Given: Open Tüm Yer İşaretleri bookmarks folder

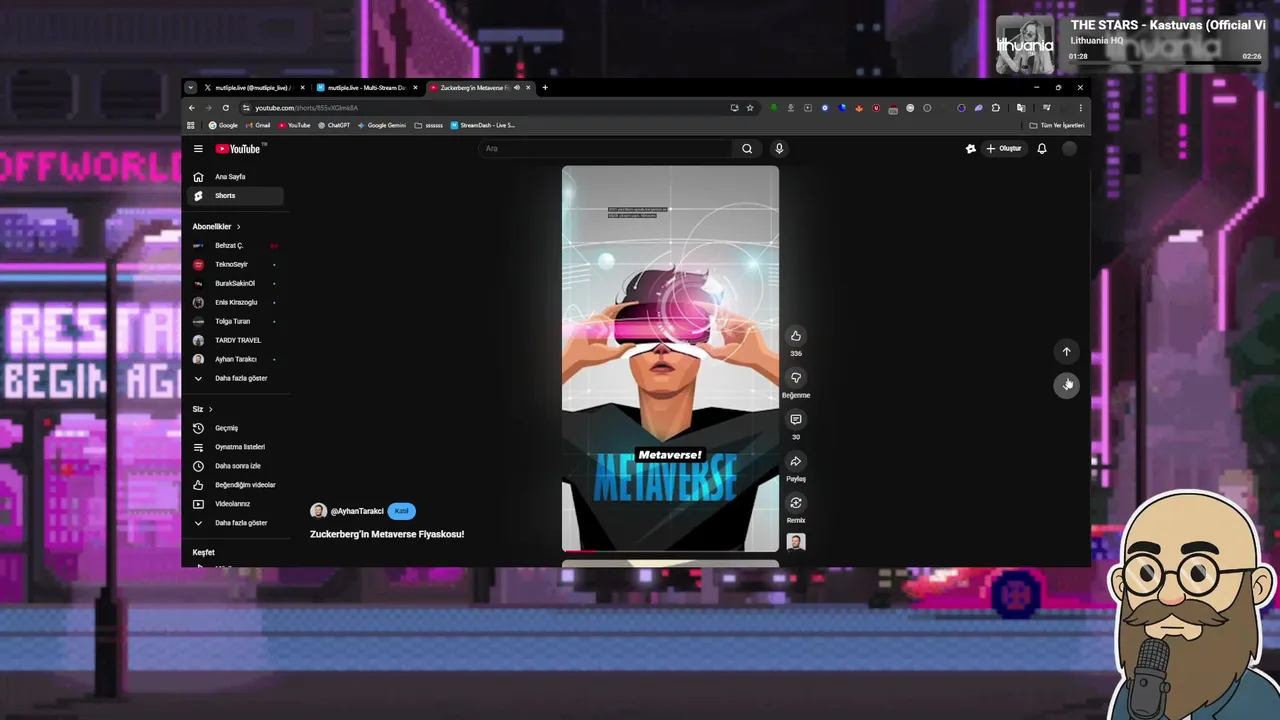Looking at the screenshot, I should (1057, 125).
